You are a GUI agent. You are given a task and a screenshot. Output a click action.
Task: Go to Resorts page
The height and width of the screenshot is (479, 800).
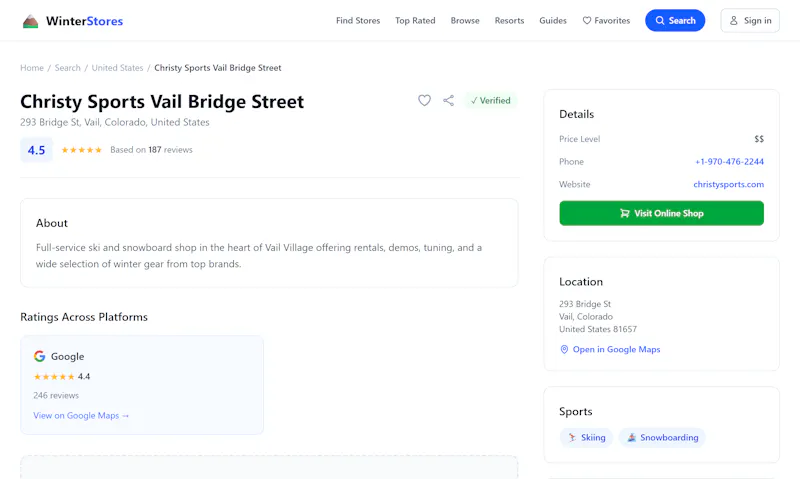[509, 20]
